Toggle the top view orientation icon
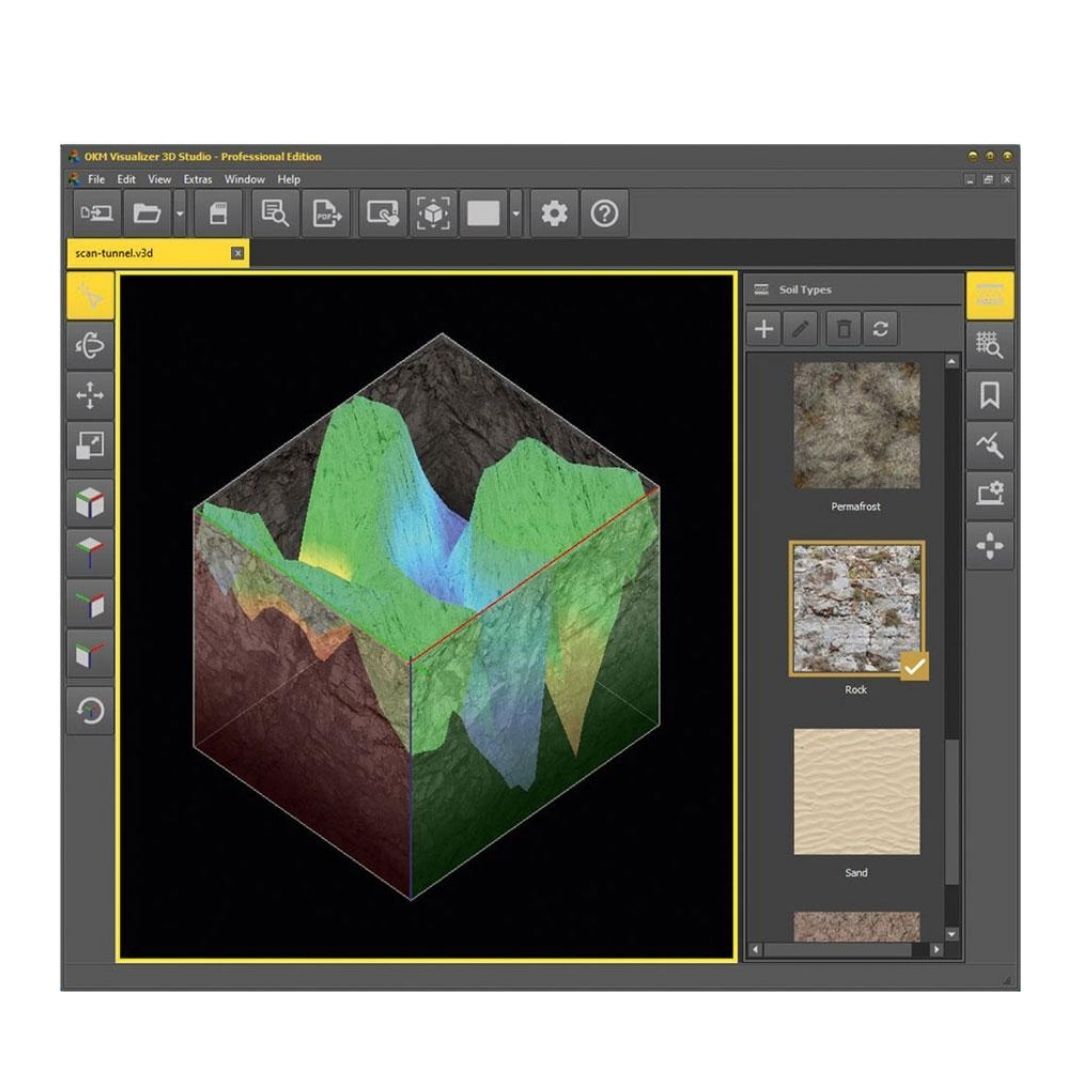Screen dimensions: 1080x1080 90,557
